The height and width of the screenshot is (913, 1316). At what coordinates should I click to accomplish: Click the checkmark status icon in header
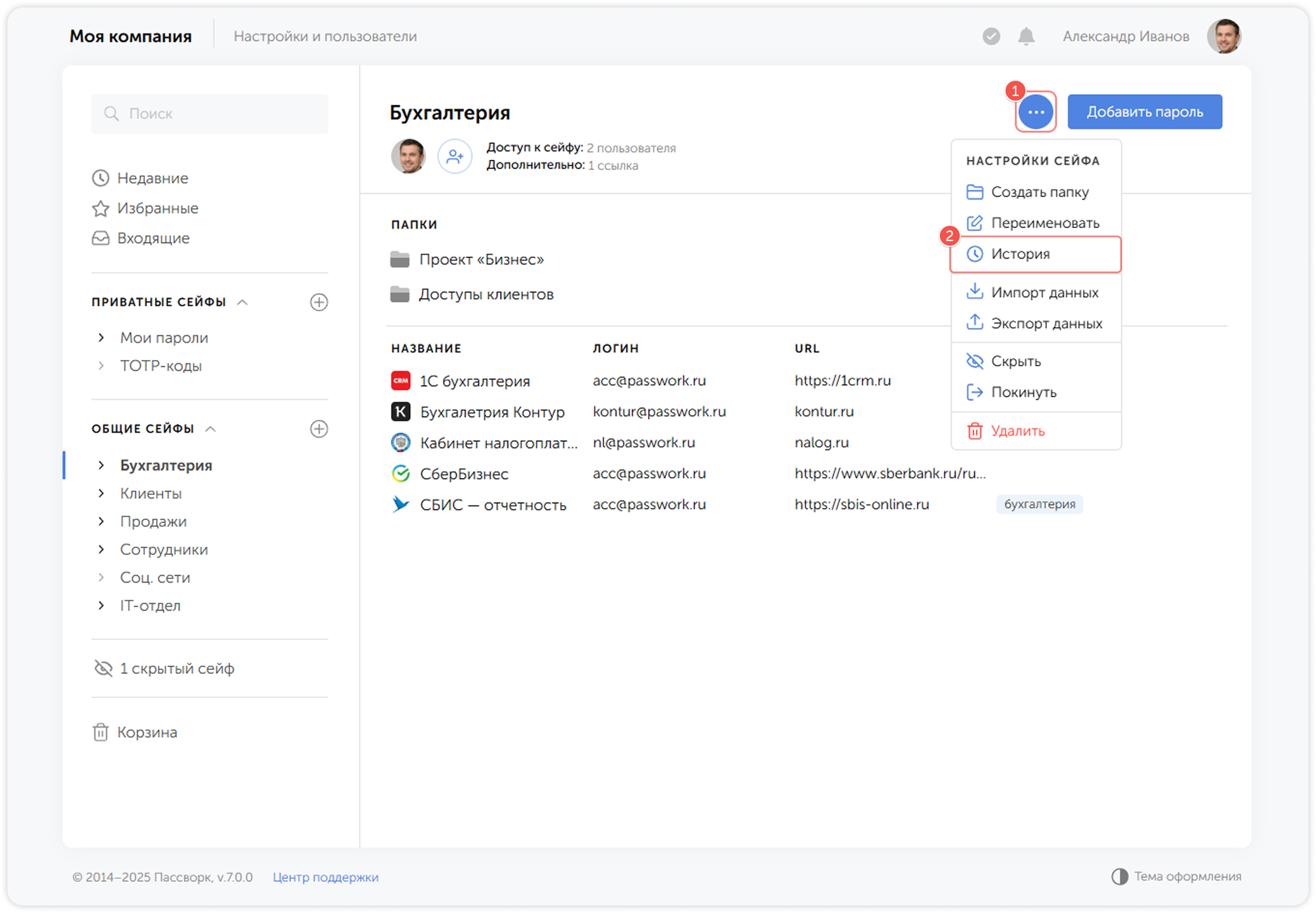(x=991, y=37)
